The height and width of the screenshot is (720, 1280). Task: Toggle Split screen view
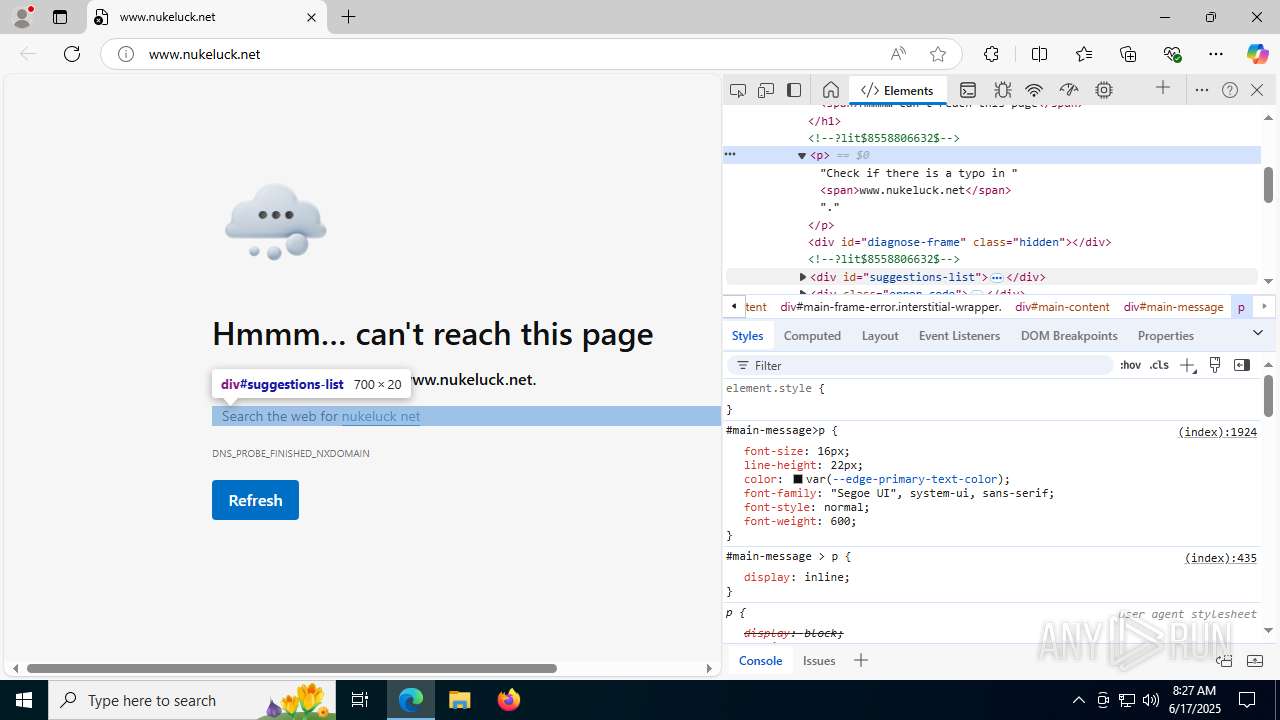(x=1039, y=54)
